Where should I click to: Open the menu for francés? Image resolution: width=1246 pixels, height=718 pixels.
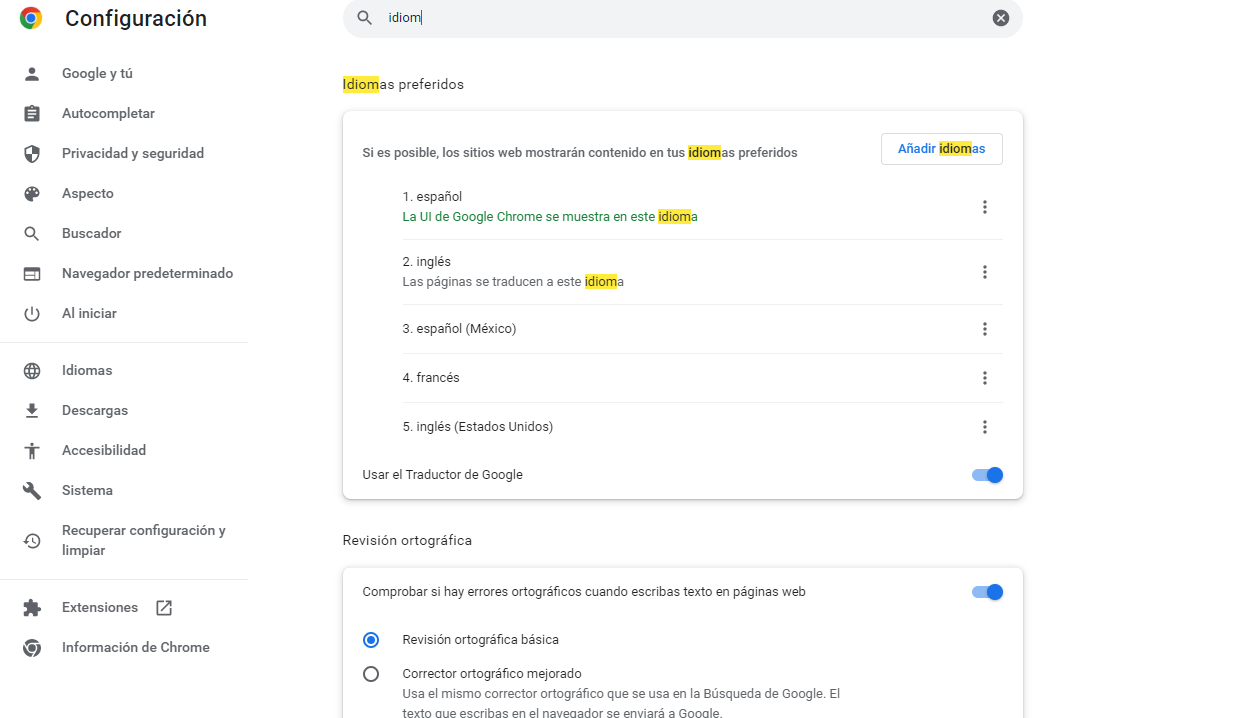[985, 378]
